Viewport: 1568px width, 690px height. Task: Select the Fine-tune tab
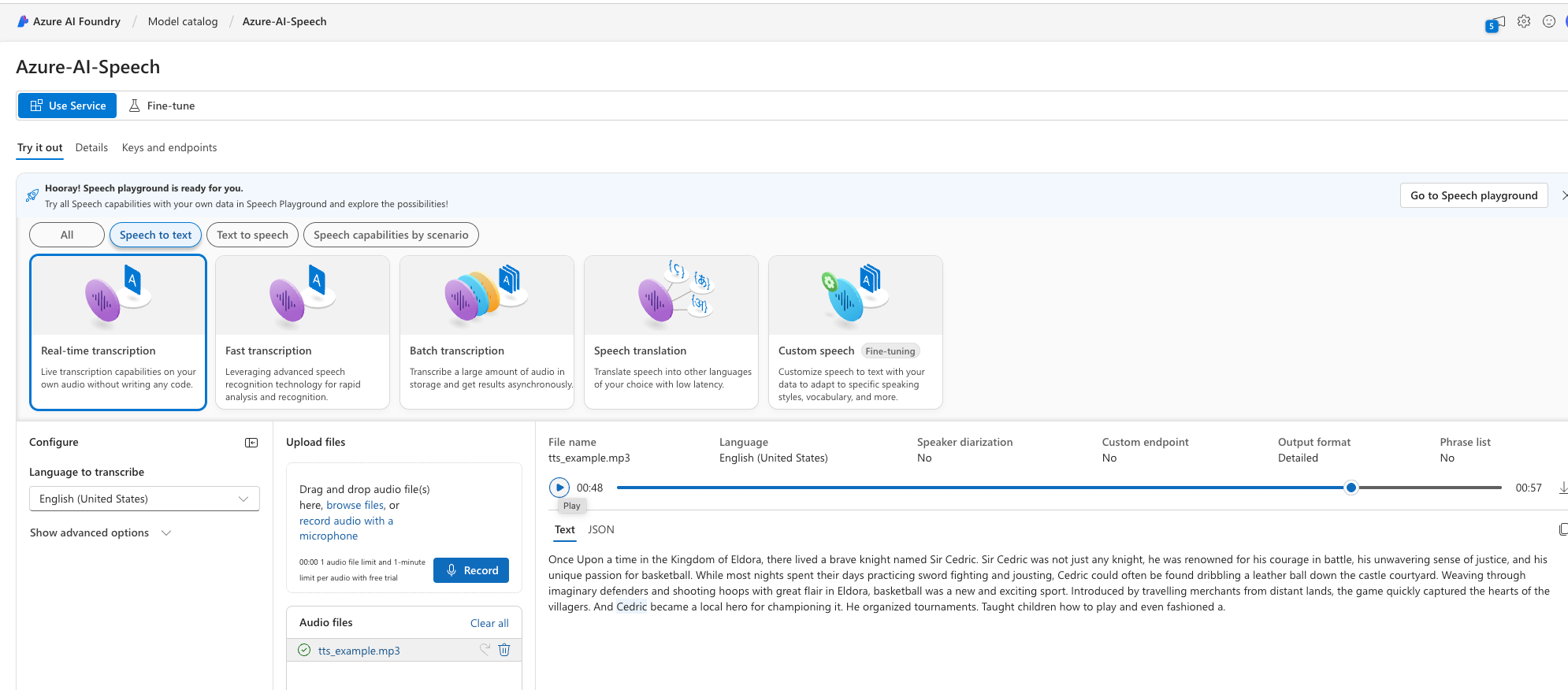point(162,106)
